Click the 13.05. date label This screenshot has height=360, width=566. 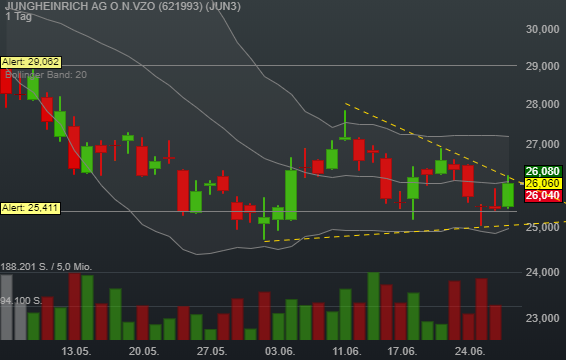[x=76, y=351]
